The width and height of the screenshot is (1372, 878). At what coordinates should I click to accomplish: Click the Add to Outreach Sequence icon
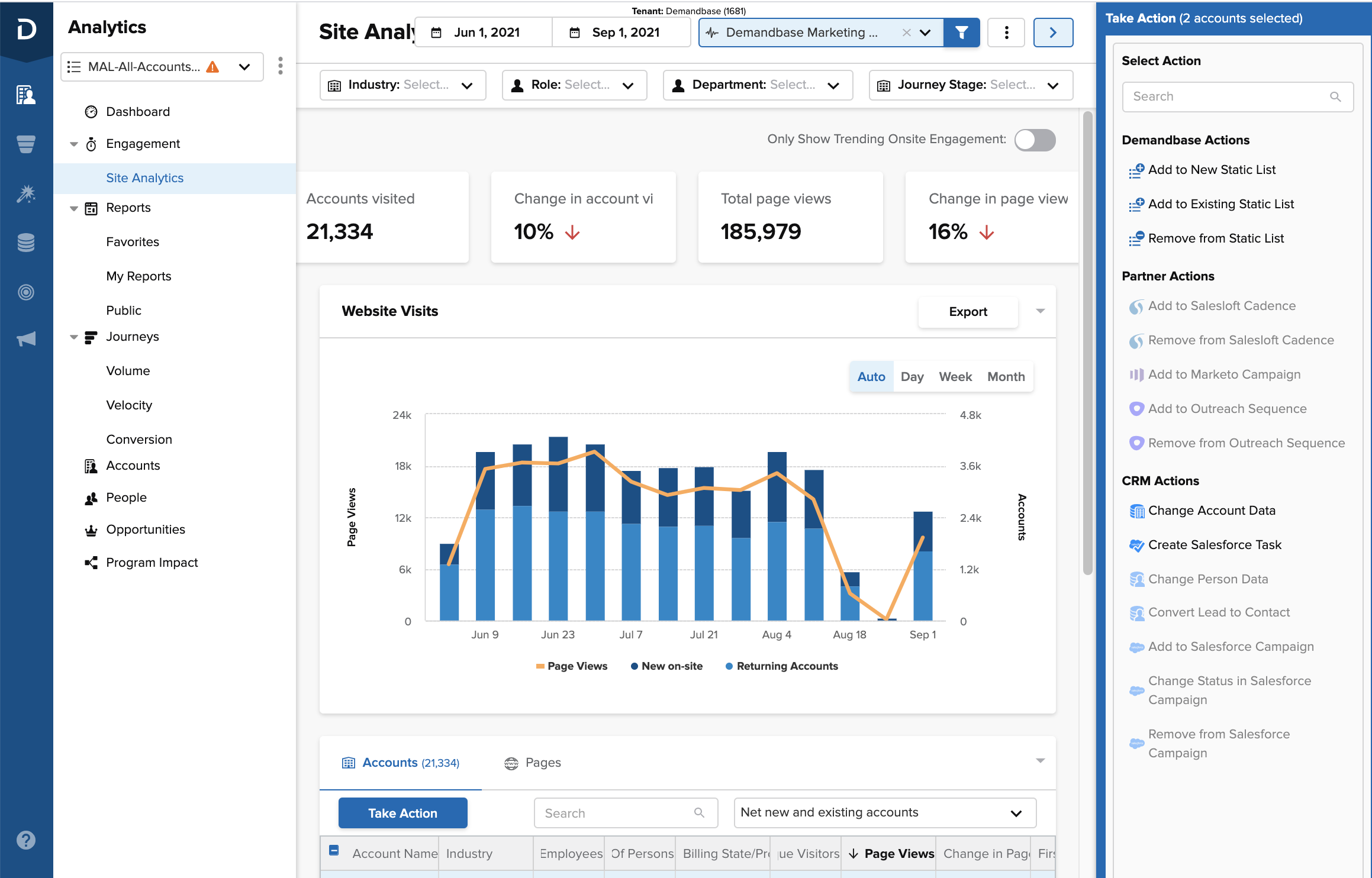click(x=1136, y=409)
